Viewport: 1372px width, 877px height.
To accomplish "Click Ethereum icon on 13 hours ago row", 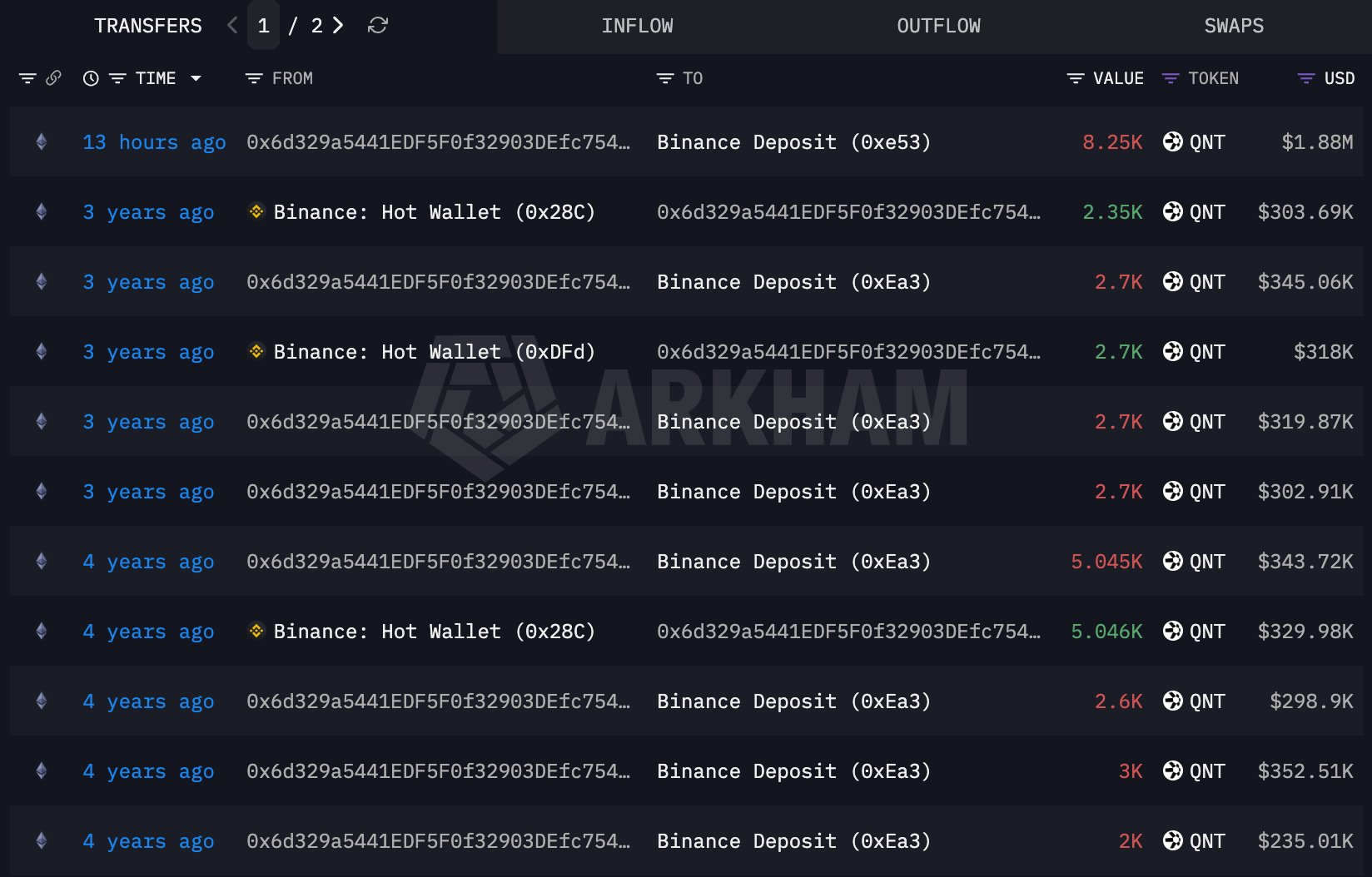I will pyautogui.click(x=42, y=142).
